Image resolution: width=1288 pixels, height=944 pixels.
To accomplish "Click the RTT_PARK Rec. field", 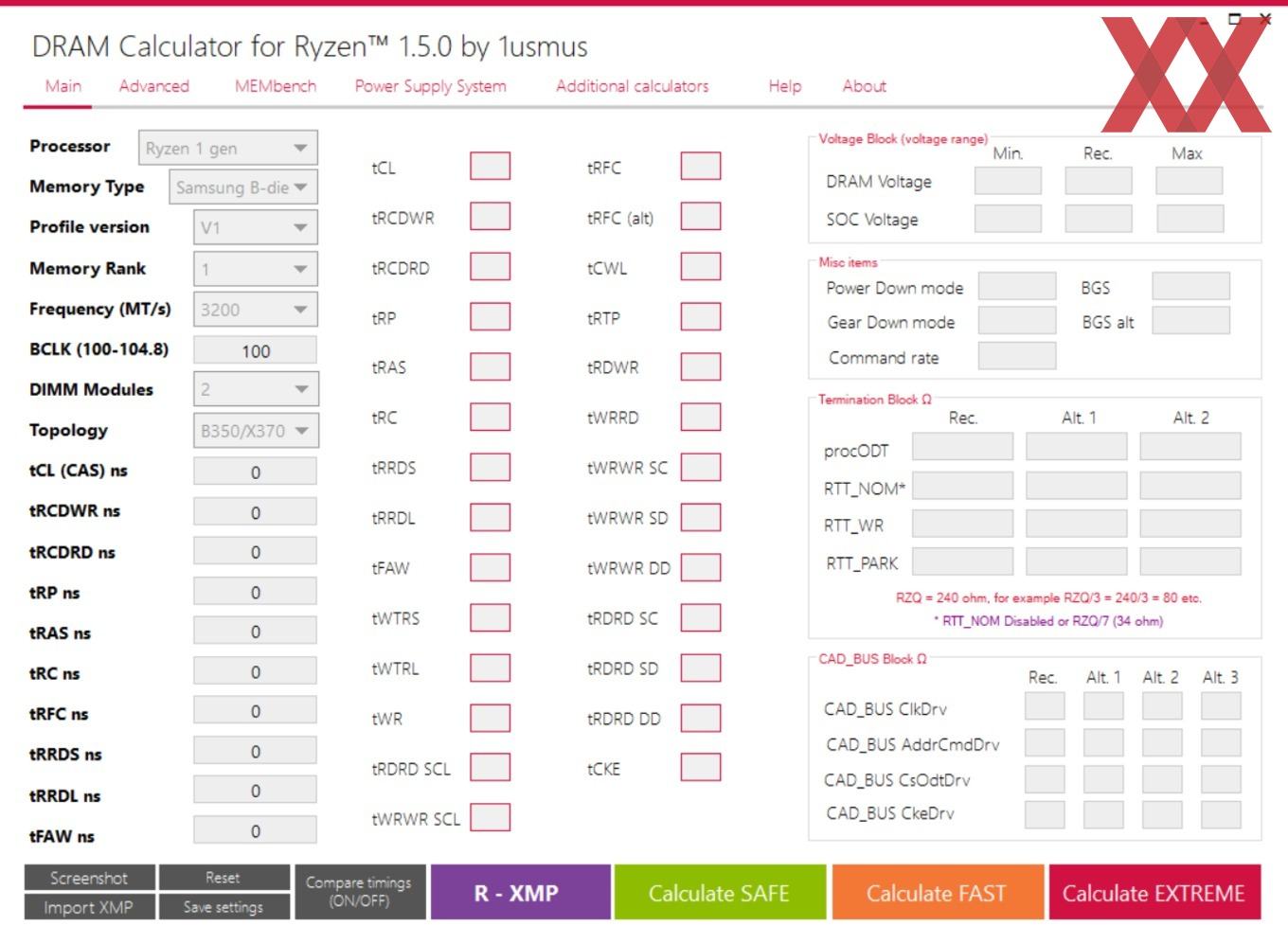I will [963, 561].
